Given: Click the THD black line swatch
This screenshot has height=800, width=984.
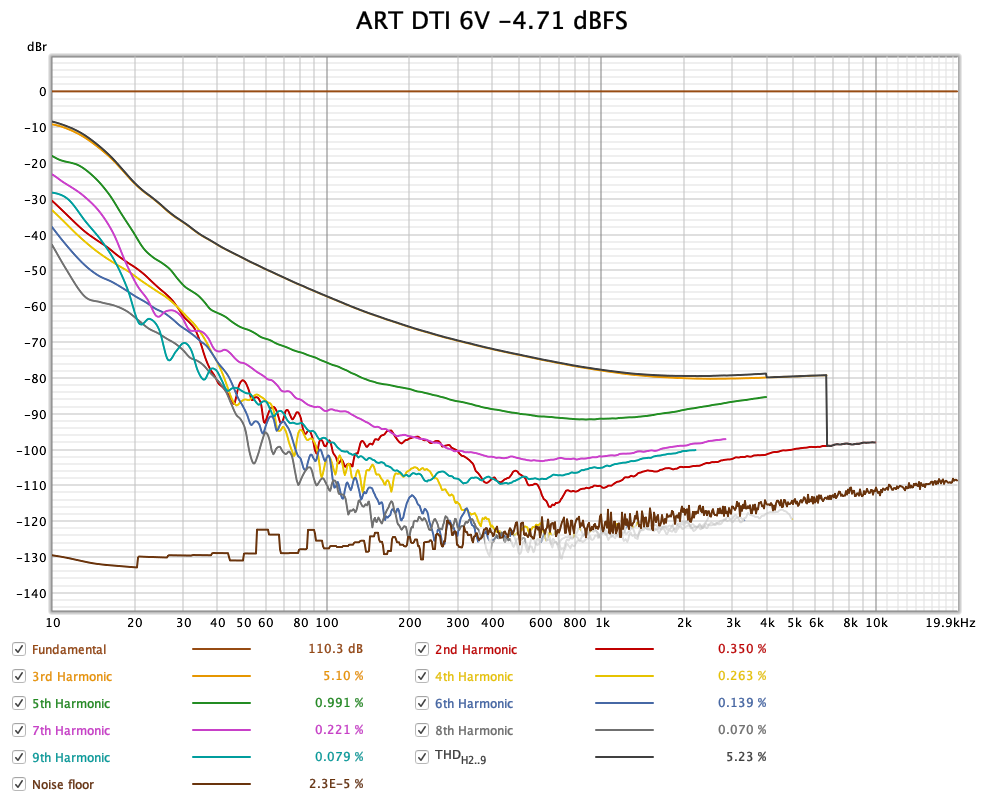Looking at the screenshot, I should [x=624, y=757].
